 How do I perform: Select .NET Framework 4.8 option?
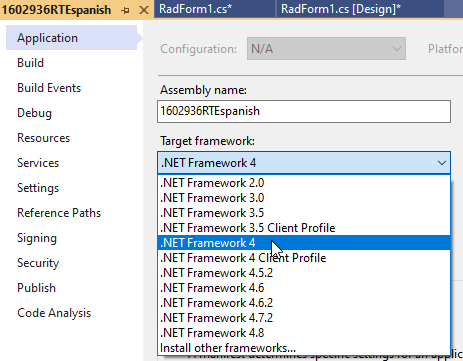click(x=304, y=333)
